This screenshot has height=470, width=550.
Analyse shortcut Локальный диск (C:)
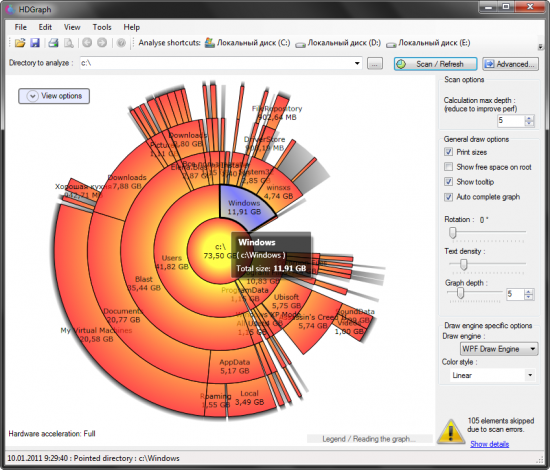point(248,43)
